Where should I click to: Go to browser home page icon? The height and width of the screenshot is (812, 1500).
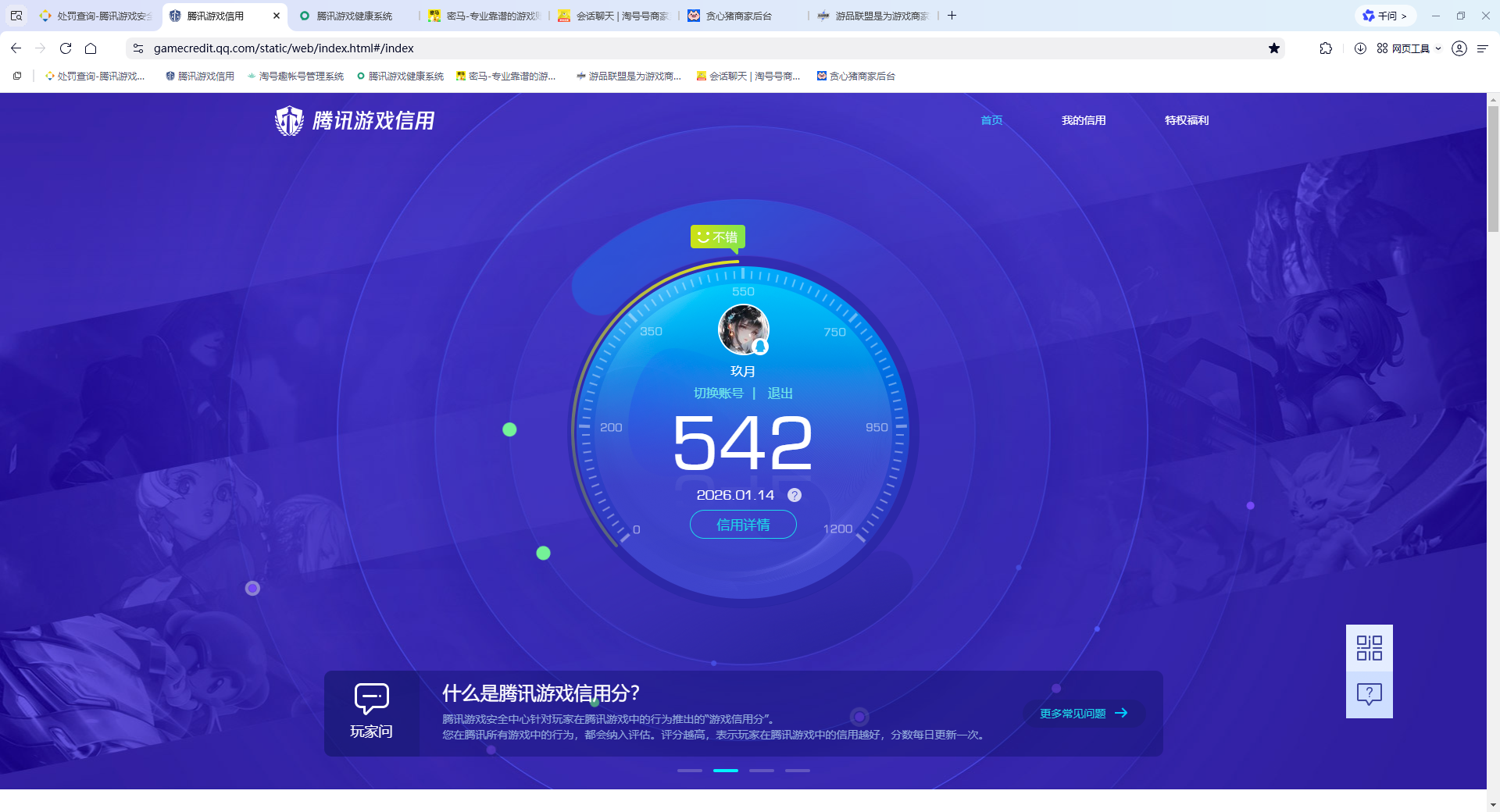click(x=91, y=48)
